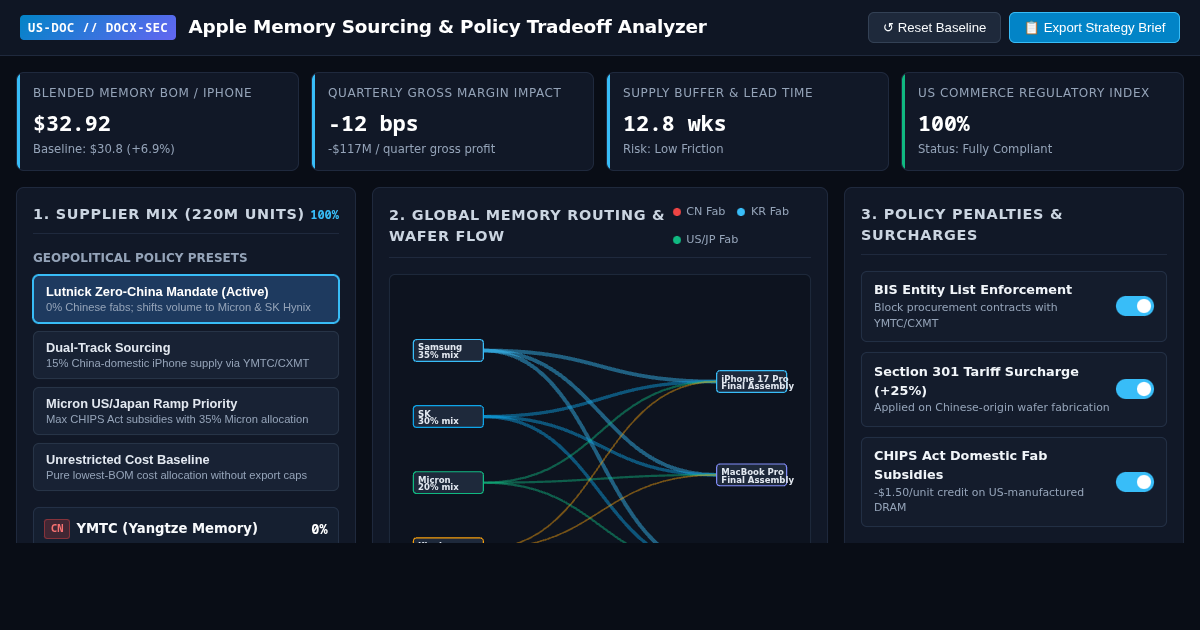This screenshot has height=630, width=1200.
Task: Click the Global Memory Routing & Wafer Flow heading
Action: tap(527, 225)
